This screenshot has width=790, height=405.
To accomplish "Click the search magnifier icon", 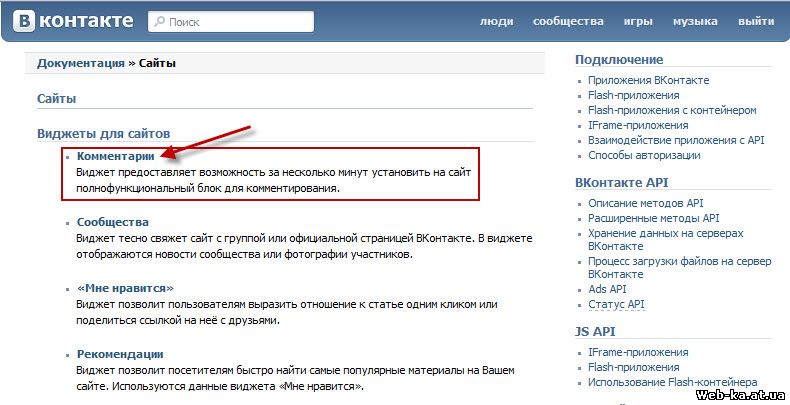I will (x=160, y=22).
